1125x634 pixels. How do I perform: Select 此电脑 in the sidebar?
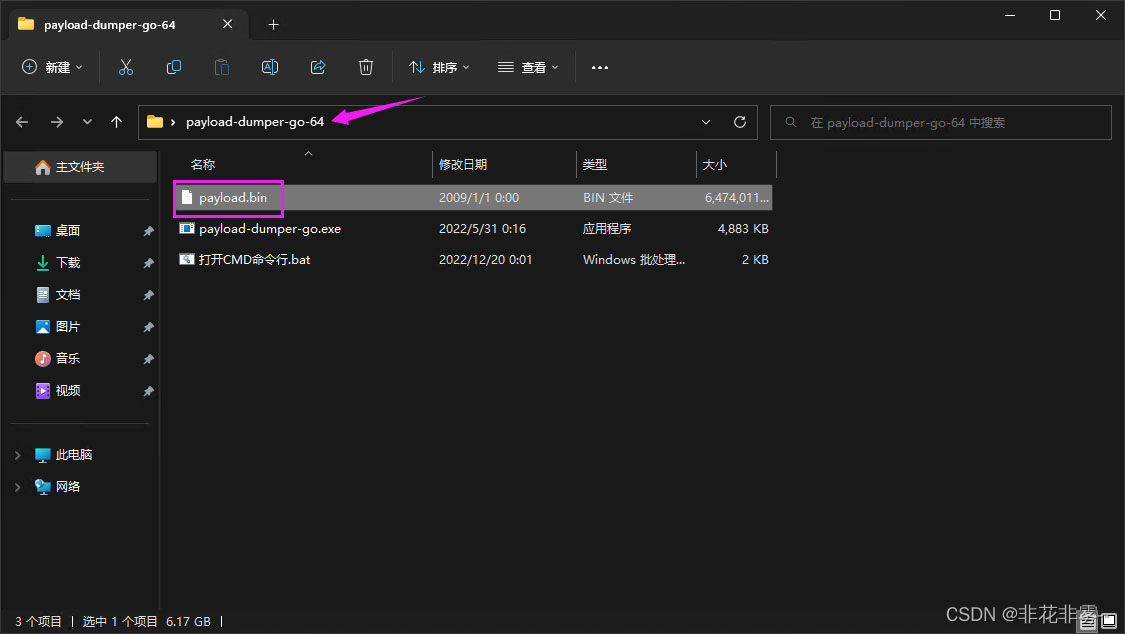[x=74, y=455]
